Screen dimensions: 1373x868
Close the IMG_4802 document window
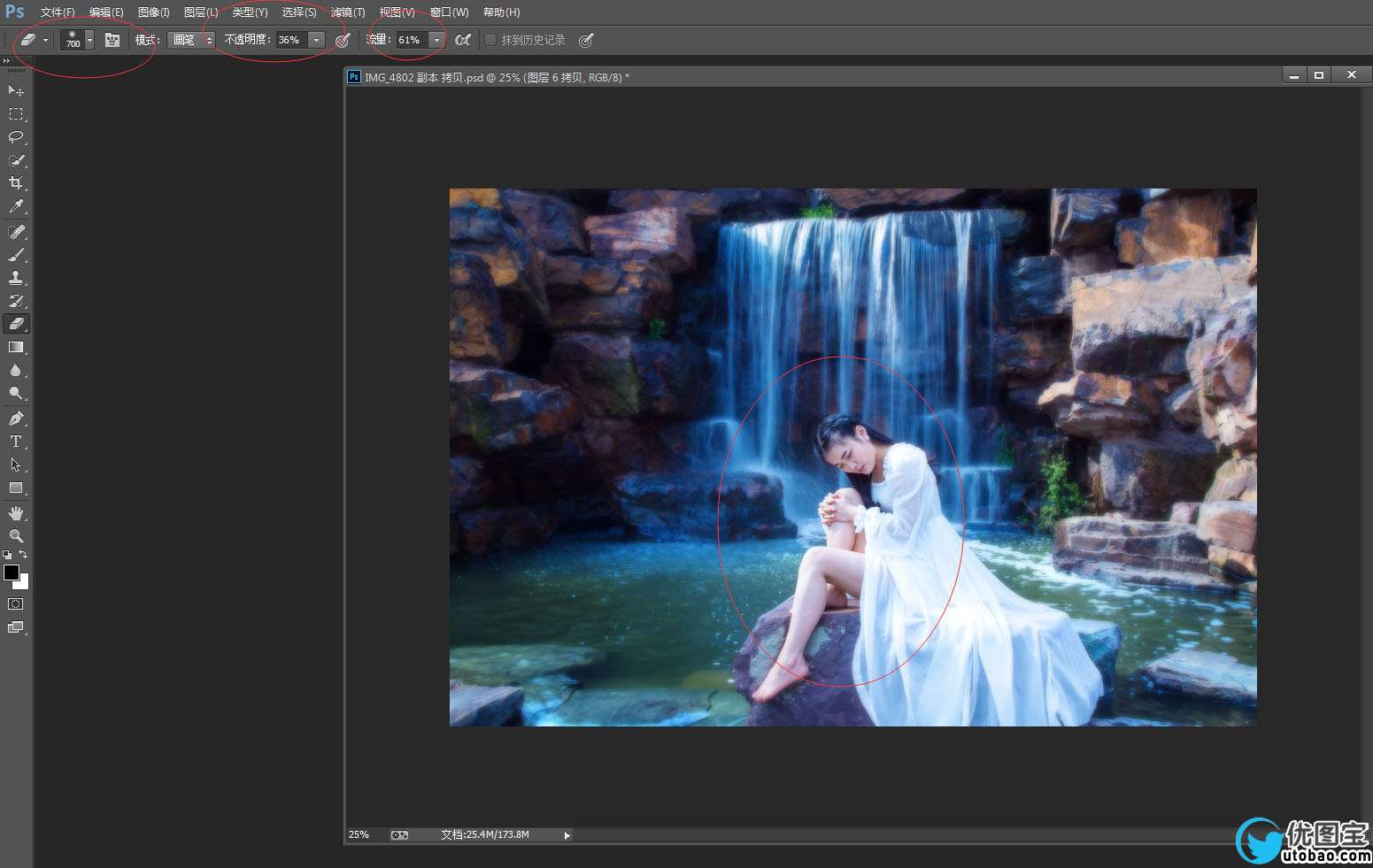[x=1351, y=75]
